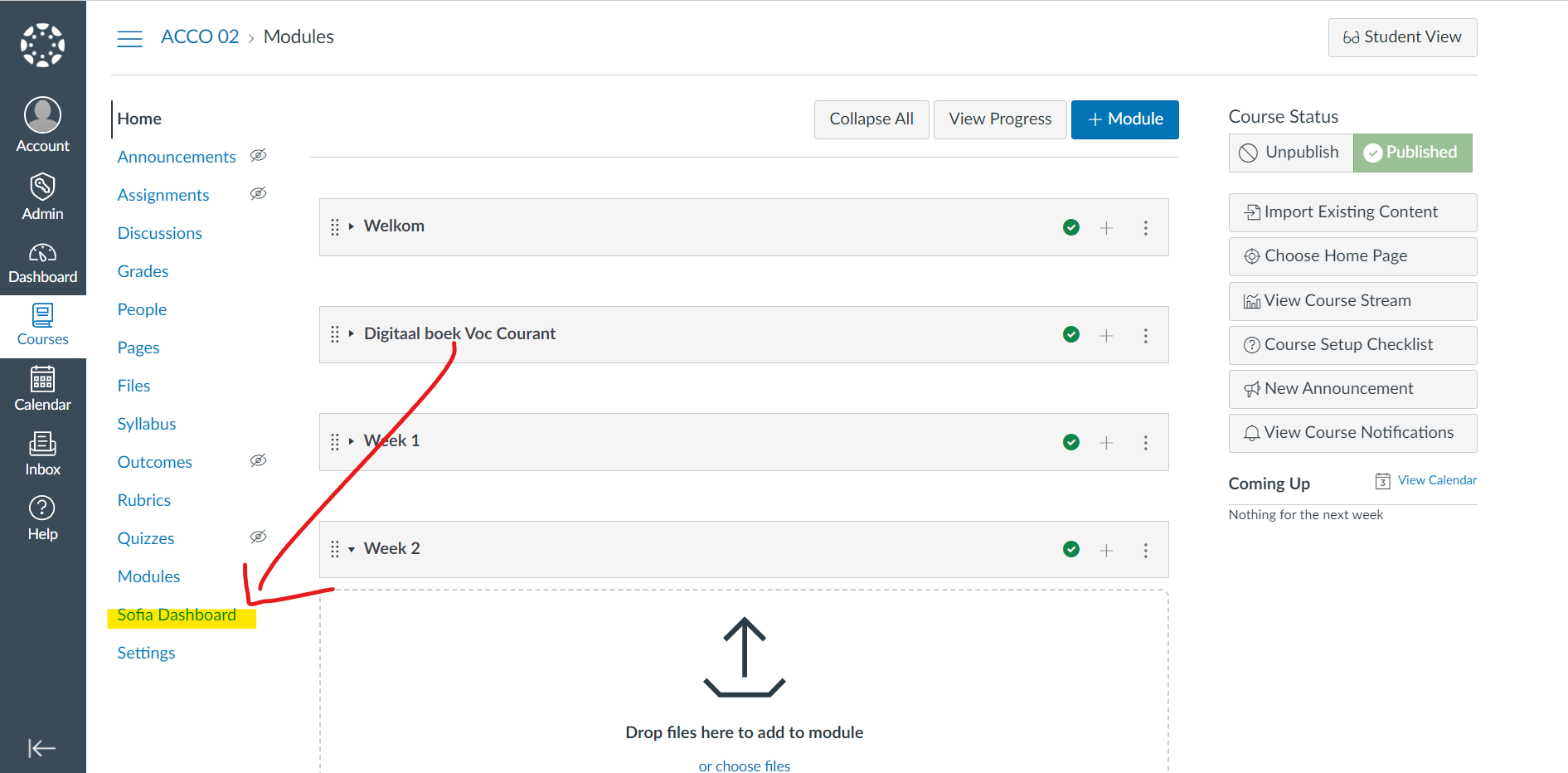The image size is (1568, 773).
Task: Click the hamburger course menu icon
Action: tap(129, 38)
